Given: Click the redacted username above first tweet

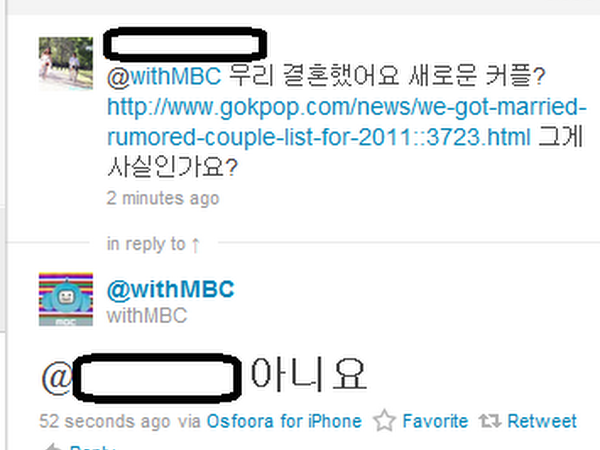Looking at the screenshot, I should [x=185, y=44].
